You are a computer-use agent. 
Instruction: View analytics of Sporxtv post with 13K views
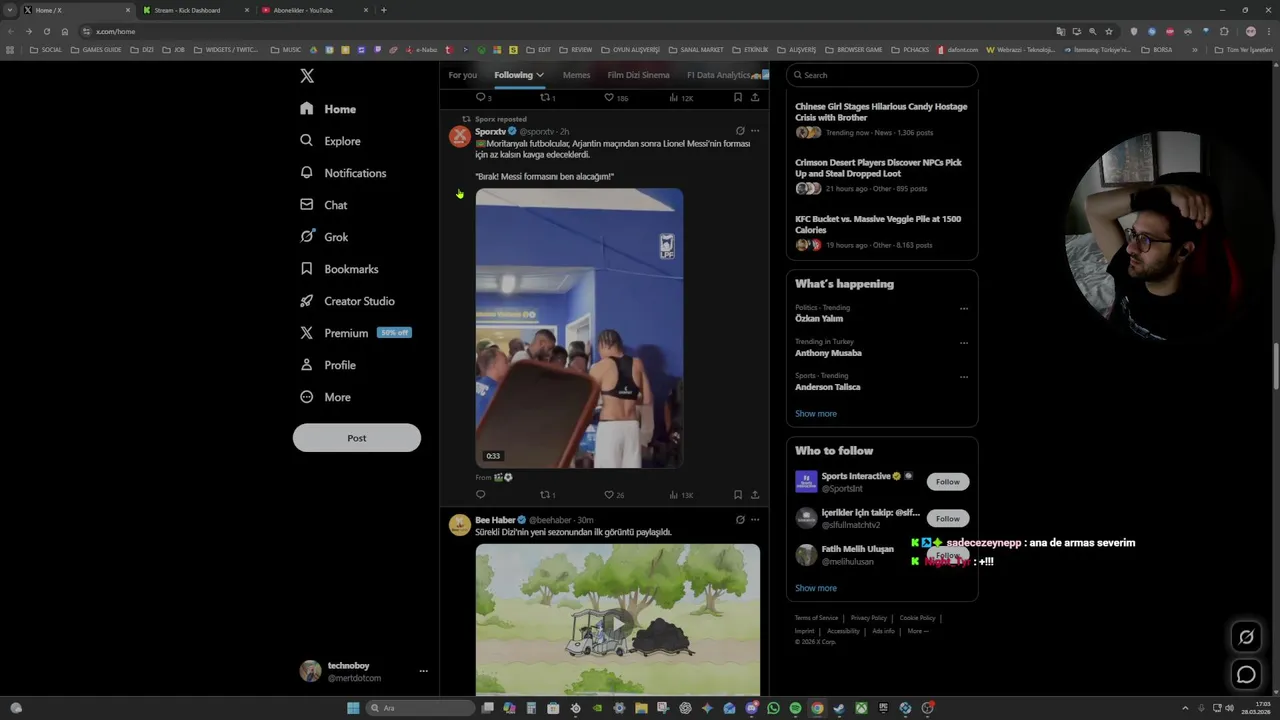681,495
